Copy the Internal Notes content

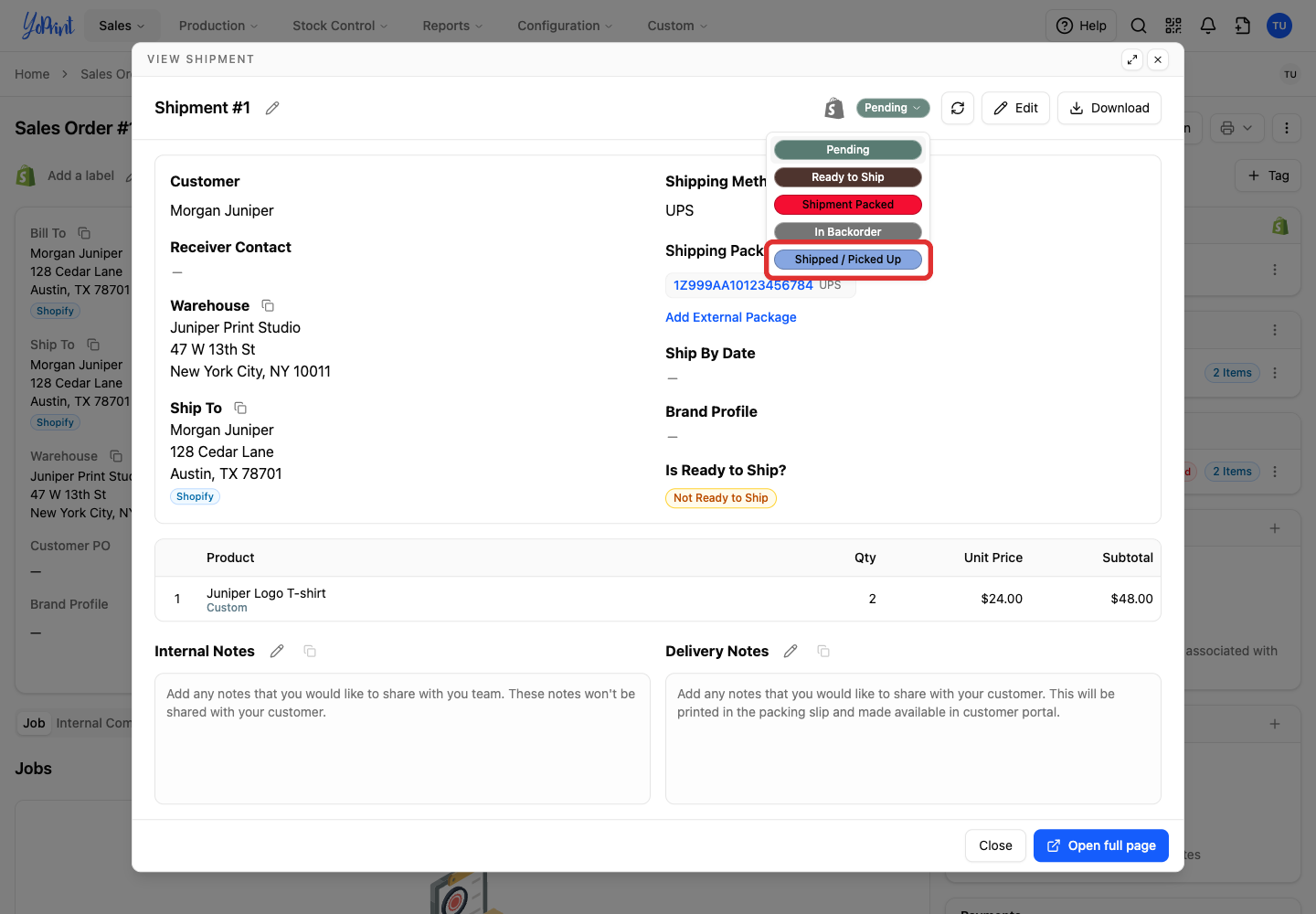click(310, 651)
